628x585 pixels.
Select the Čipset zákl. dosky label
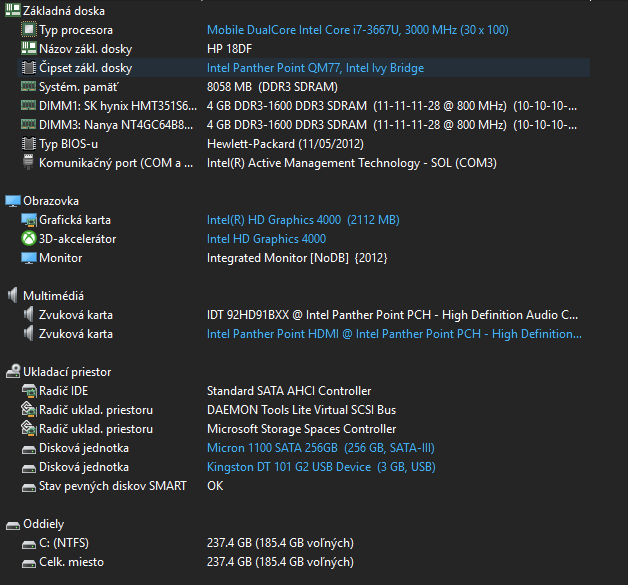(x=85, y=68)
